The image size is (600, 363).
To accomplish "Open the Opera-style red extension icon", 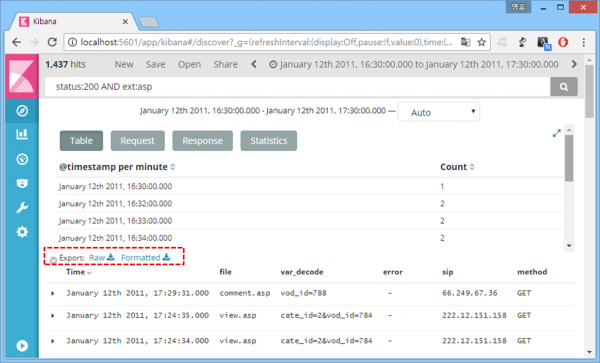I will click(x=563, y=42).
